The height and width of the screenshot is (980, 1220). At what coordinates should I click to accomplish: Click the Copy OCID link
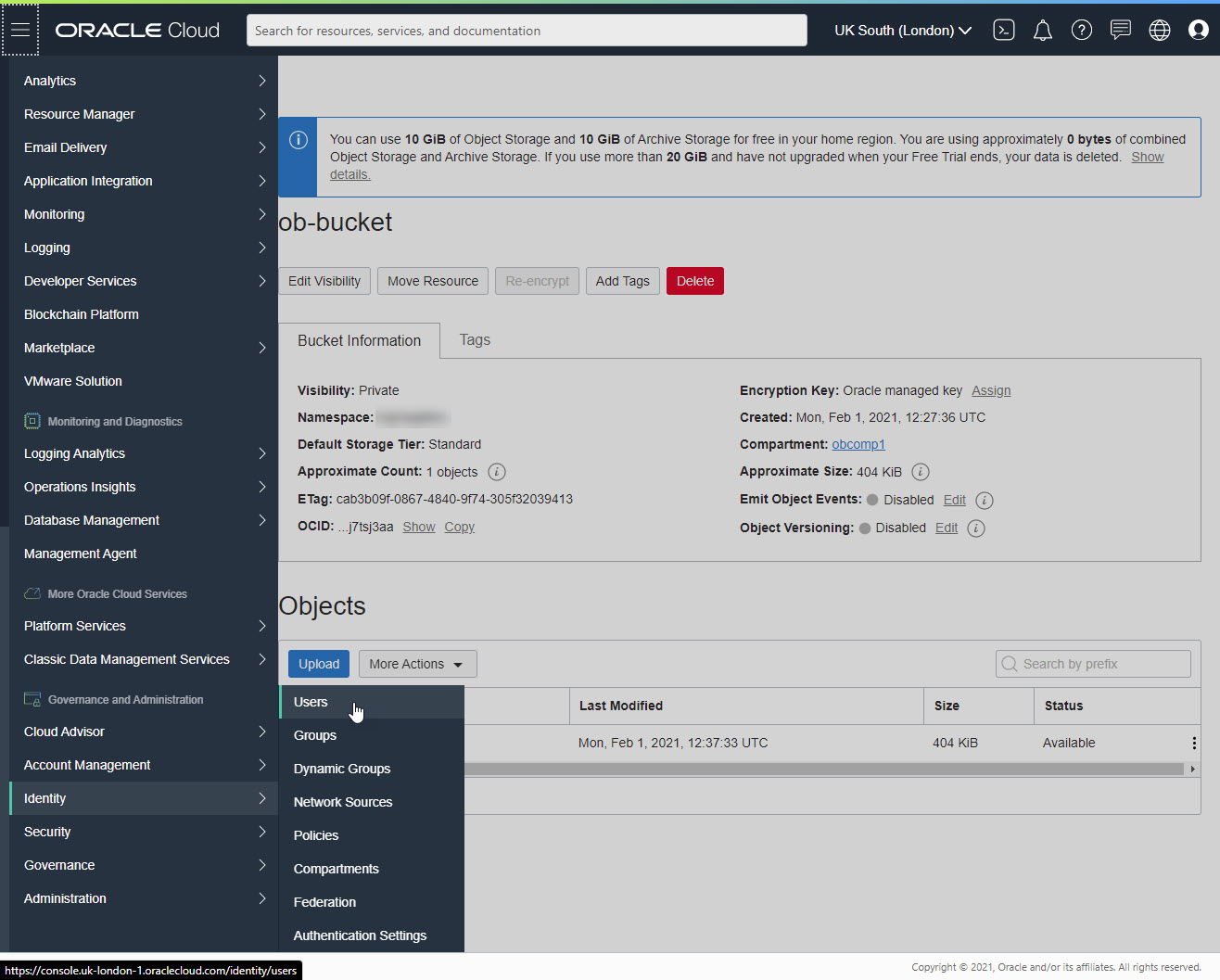[x=459, y=527]
